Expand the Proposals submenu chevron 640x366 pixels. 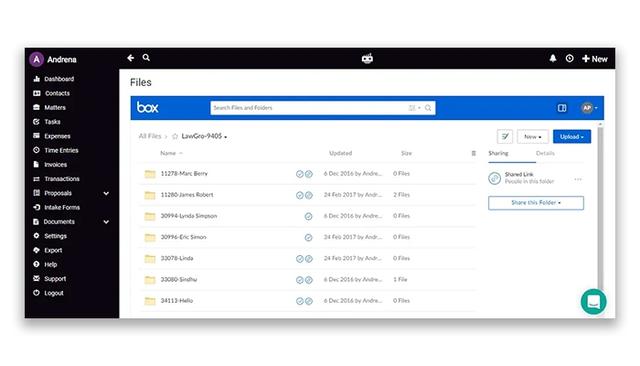coord(106,193)
